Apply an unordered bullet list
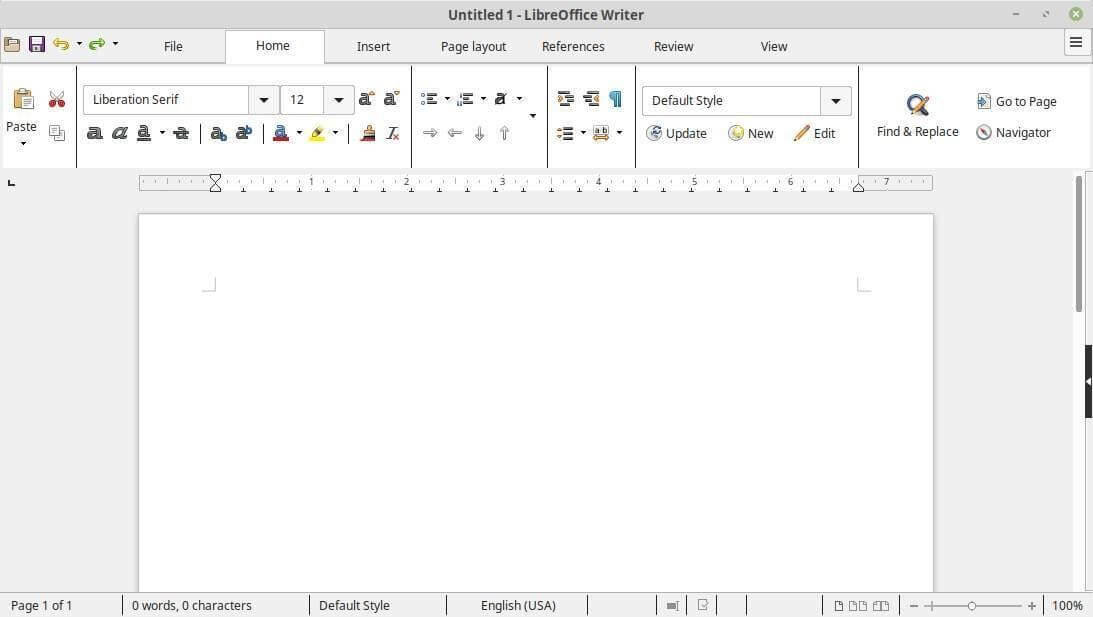Screen dimensions: 1093x617 (x=429, y=99)
